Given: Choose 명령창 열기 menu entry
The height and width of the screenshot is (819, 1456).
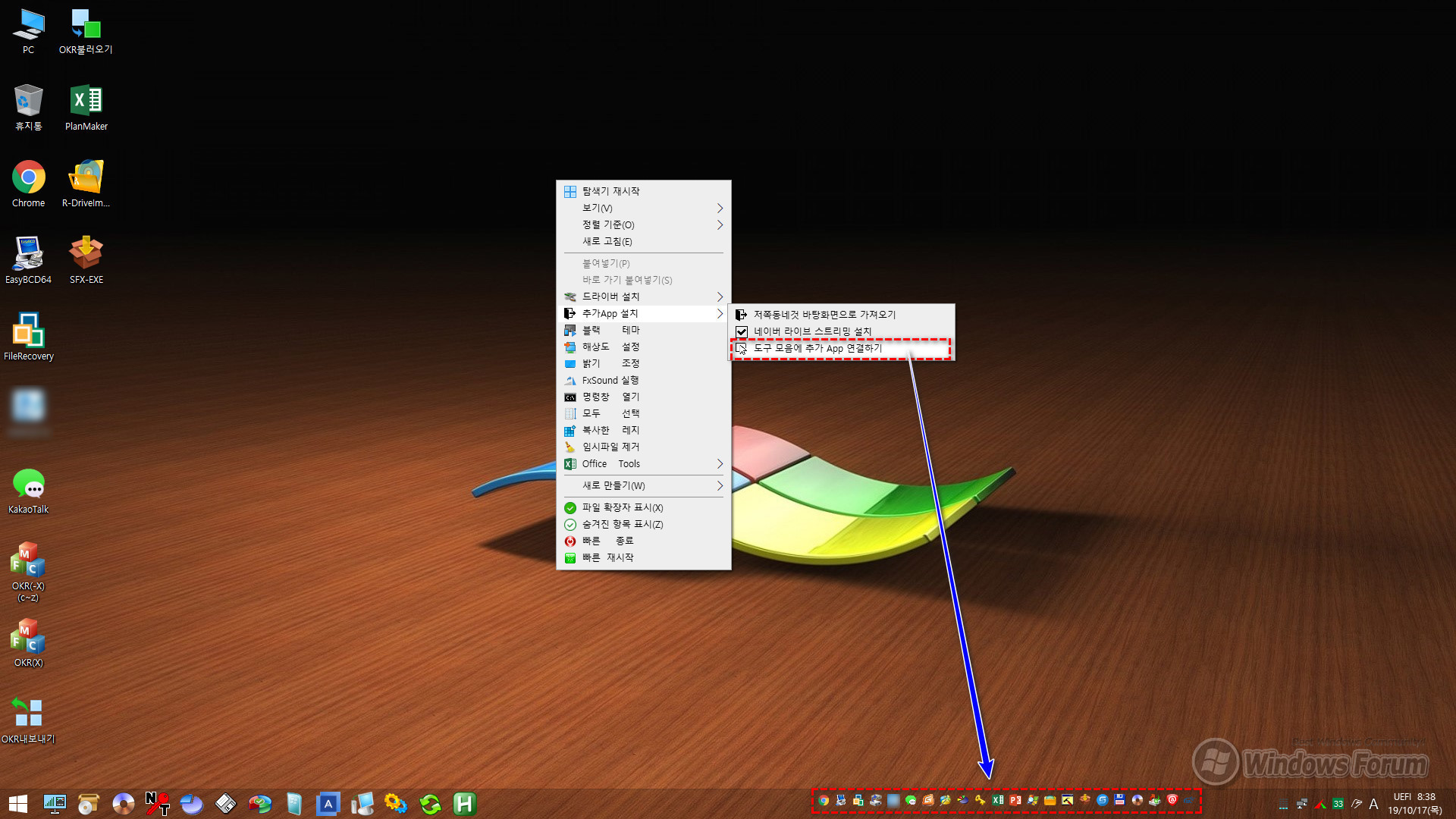Looking at the screenshot, I should [643, 397].
